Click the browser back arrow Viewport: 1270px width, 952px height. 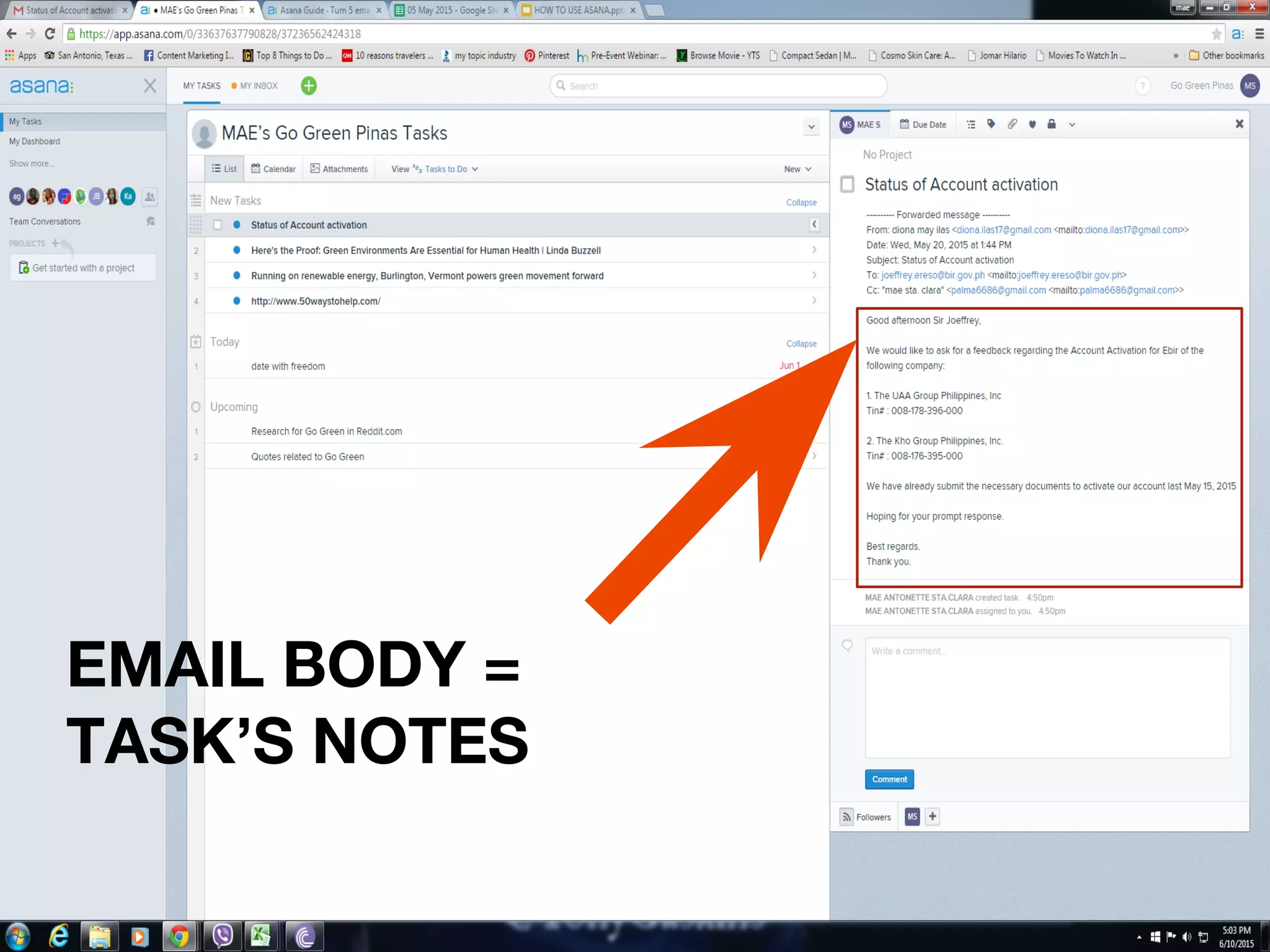point(11,33)
